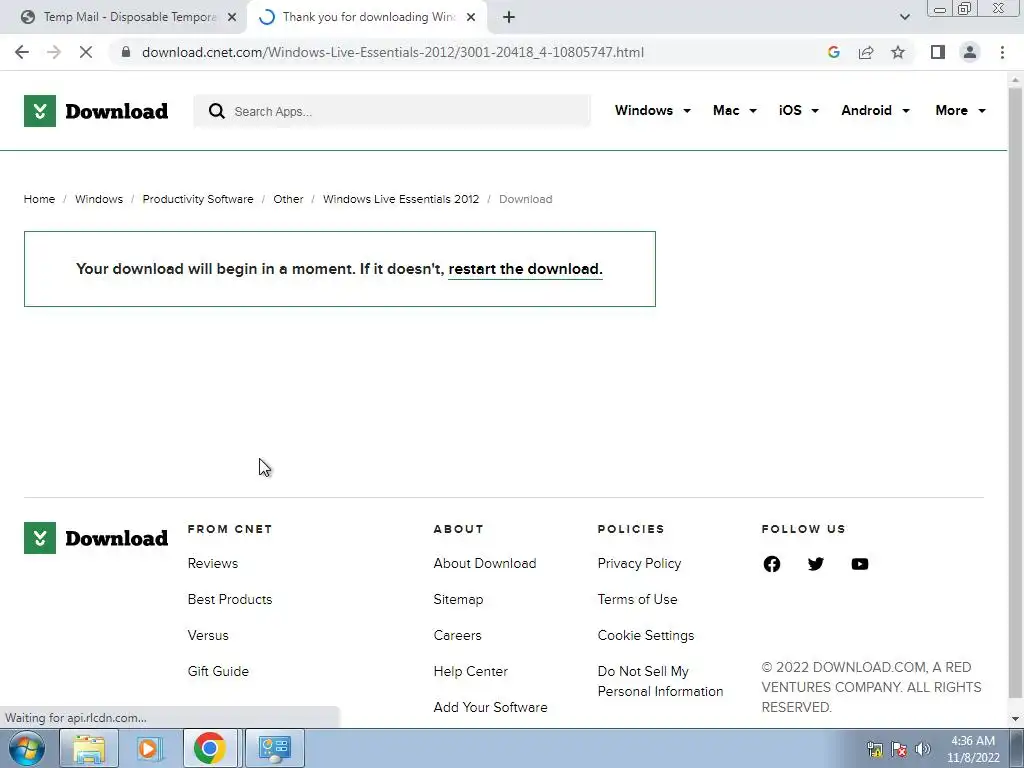
Task: Click the browser forward arrow
Action: click(54, 52)
